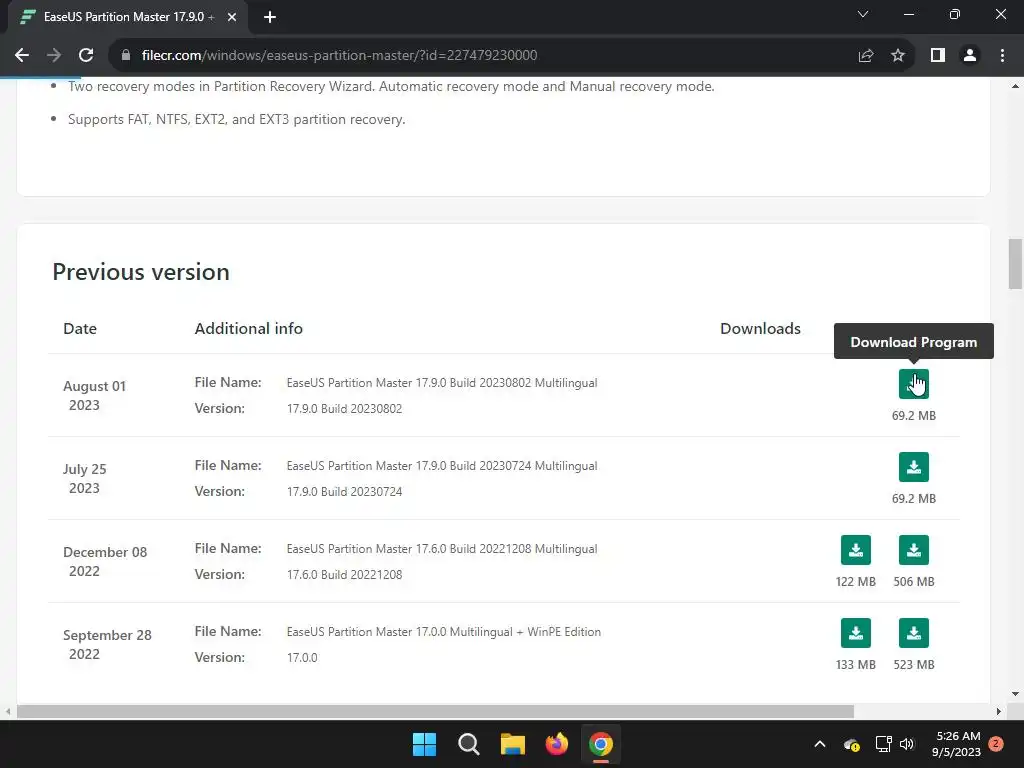Viewport: 1024px width, 768px height.
Task: Click version text '17.9.0 Build 20230724'
Action: [x=344, y=492]
